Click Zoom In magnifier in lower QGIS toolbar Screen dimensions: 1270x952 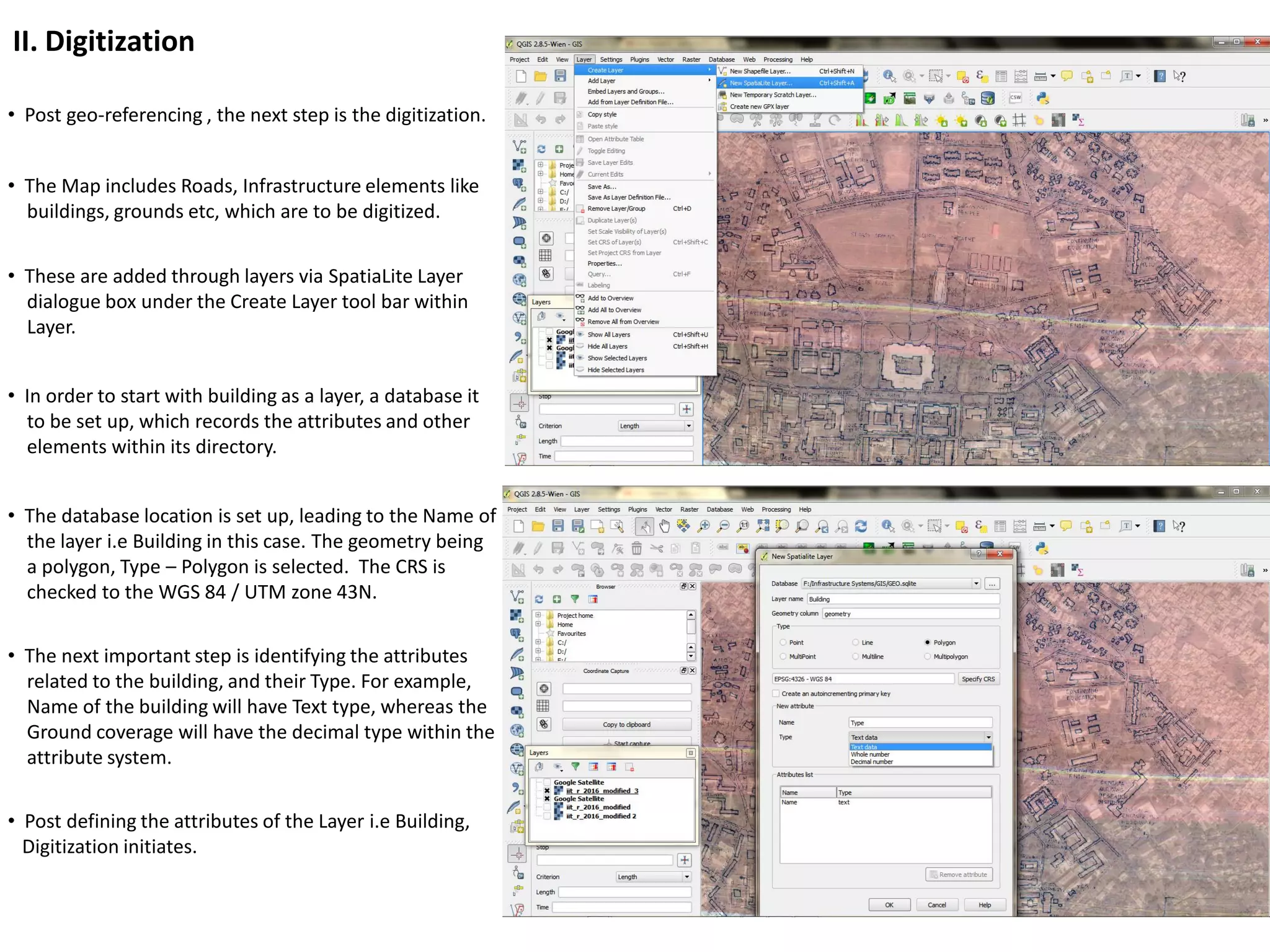(704, 526)
